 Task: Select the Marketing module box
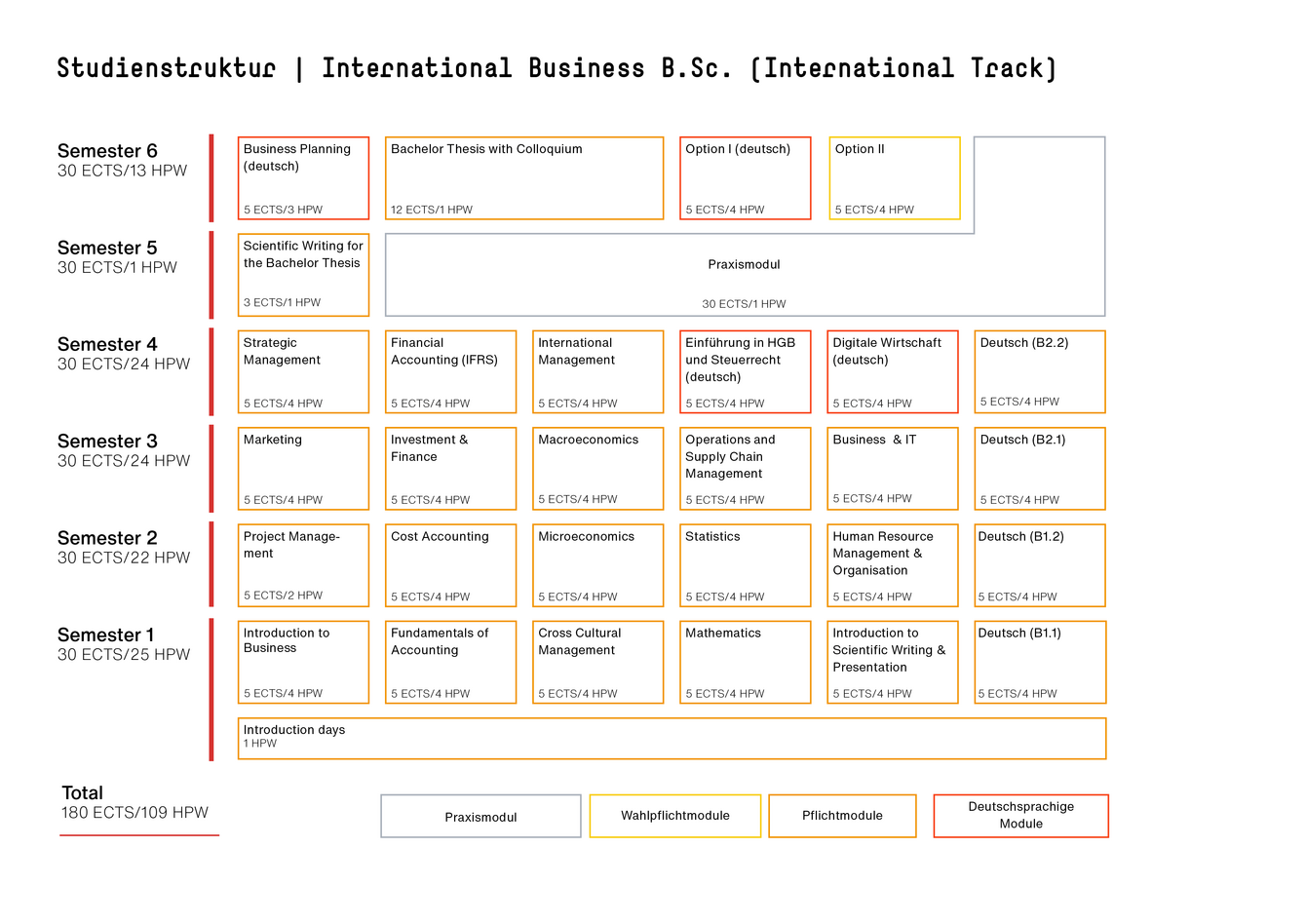[303, 469]
